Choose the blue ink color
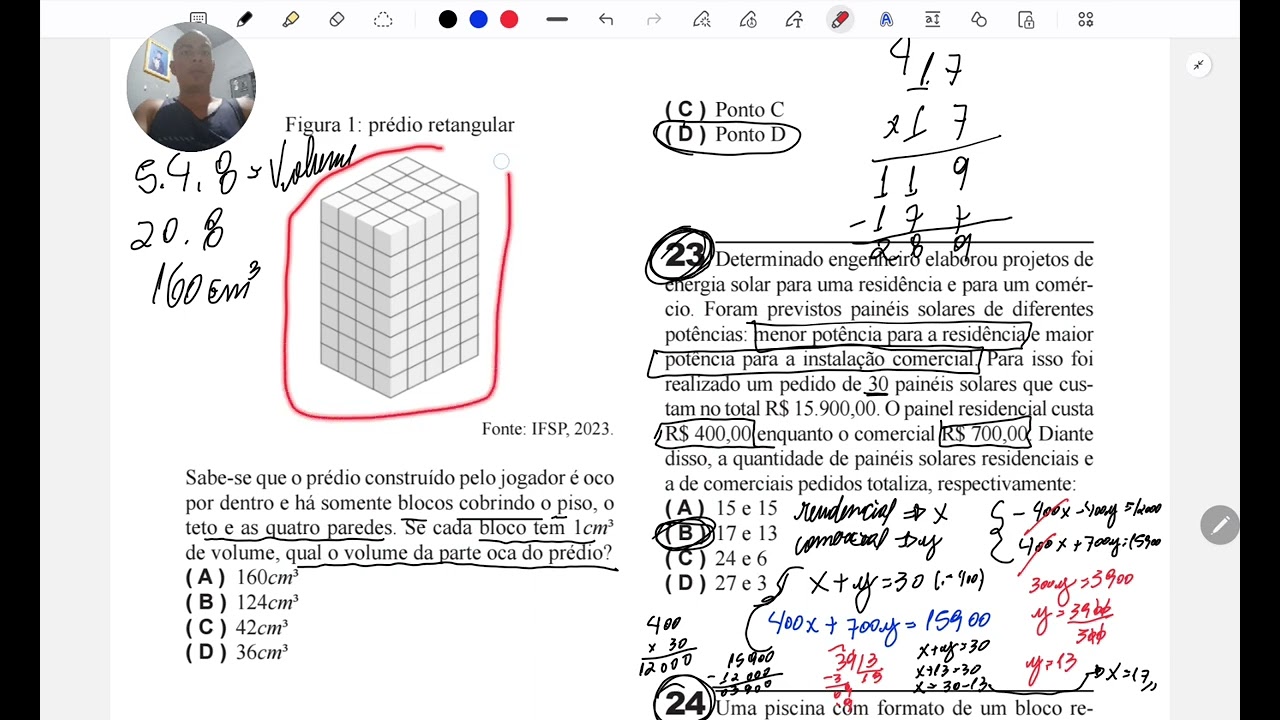 (x=478, y=19)
